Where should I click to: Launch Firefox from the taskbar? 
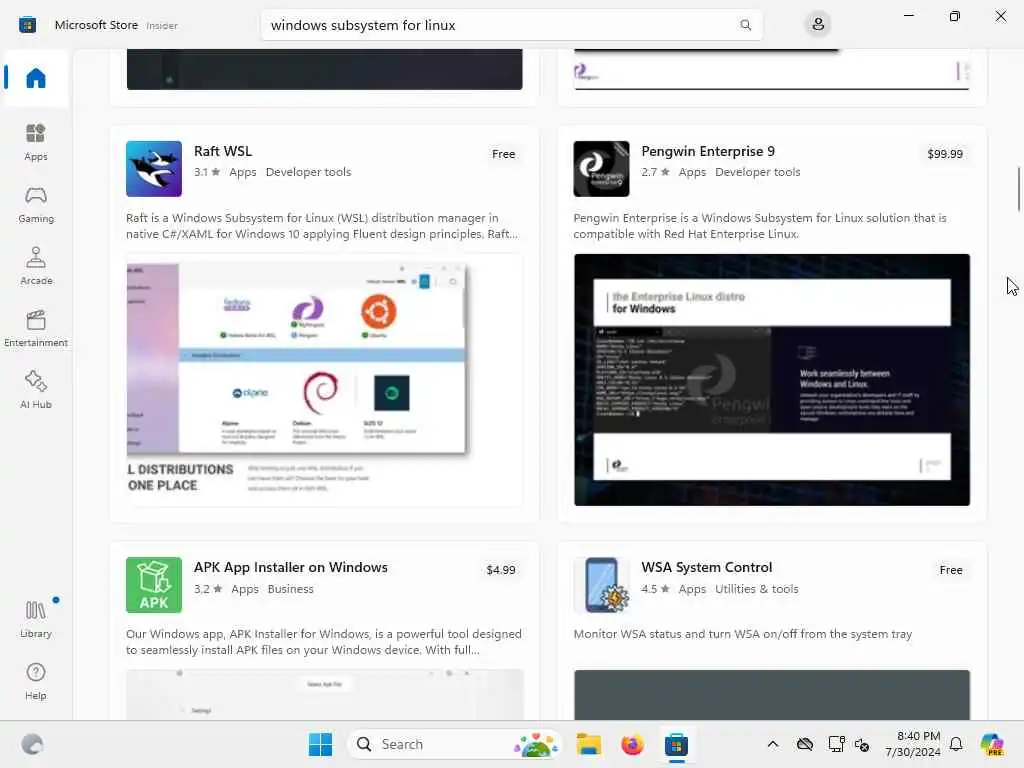coord(632,744)
